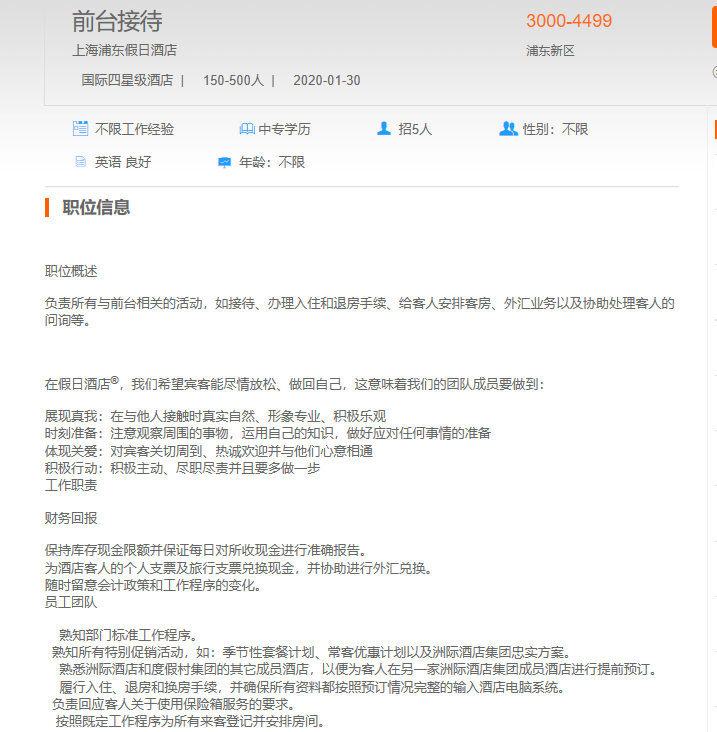Click the work experience calendar icon

pyautogui.click(x=81, y=129)
